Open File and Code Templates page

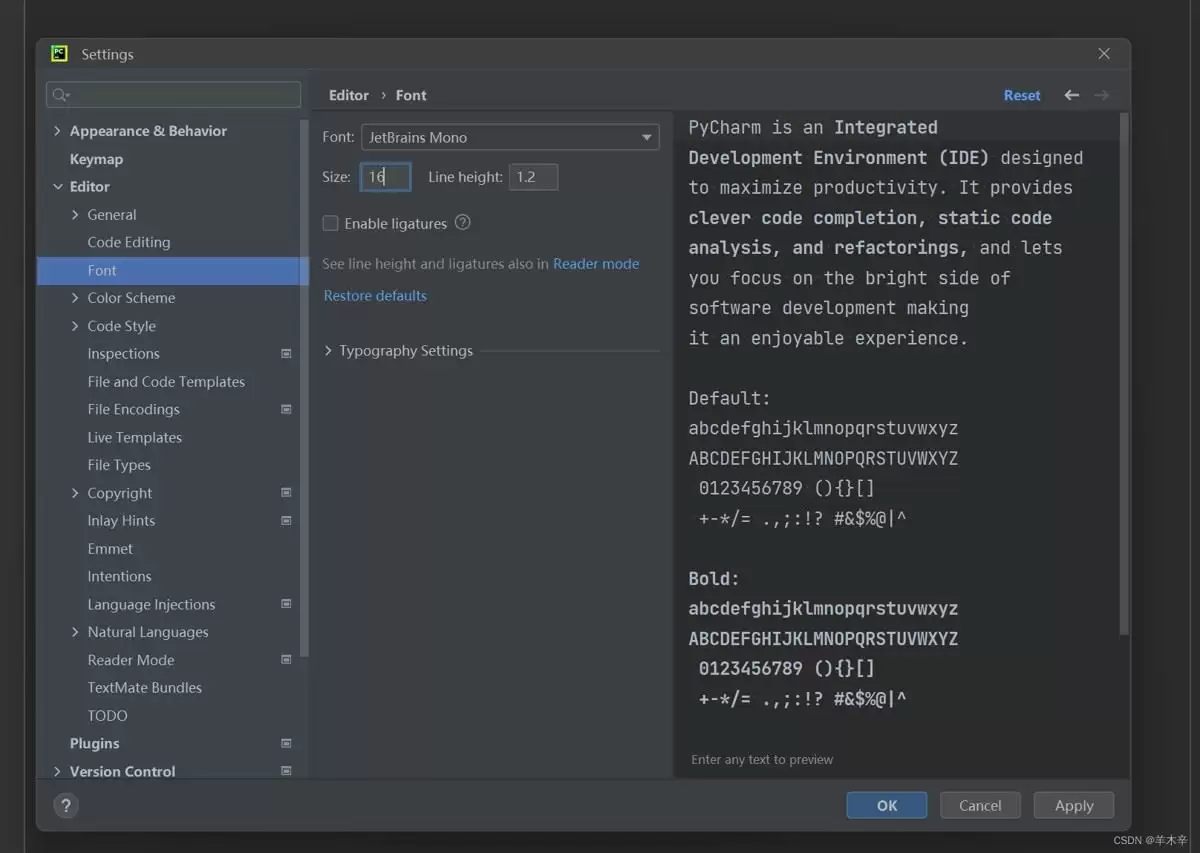pyautogui.click(x=166, y=382)
